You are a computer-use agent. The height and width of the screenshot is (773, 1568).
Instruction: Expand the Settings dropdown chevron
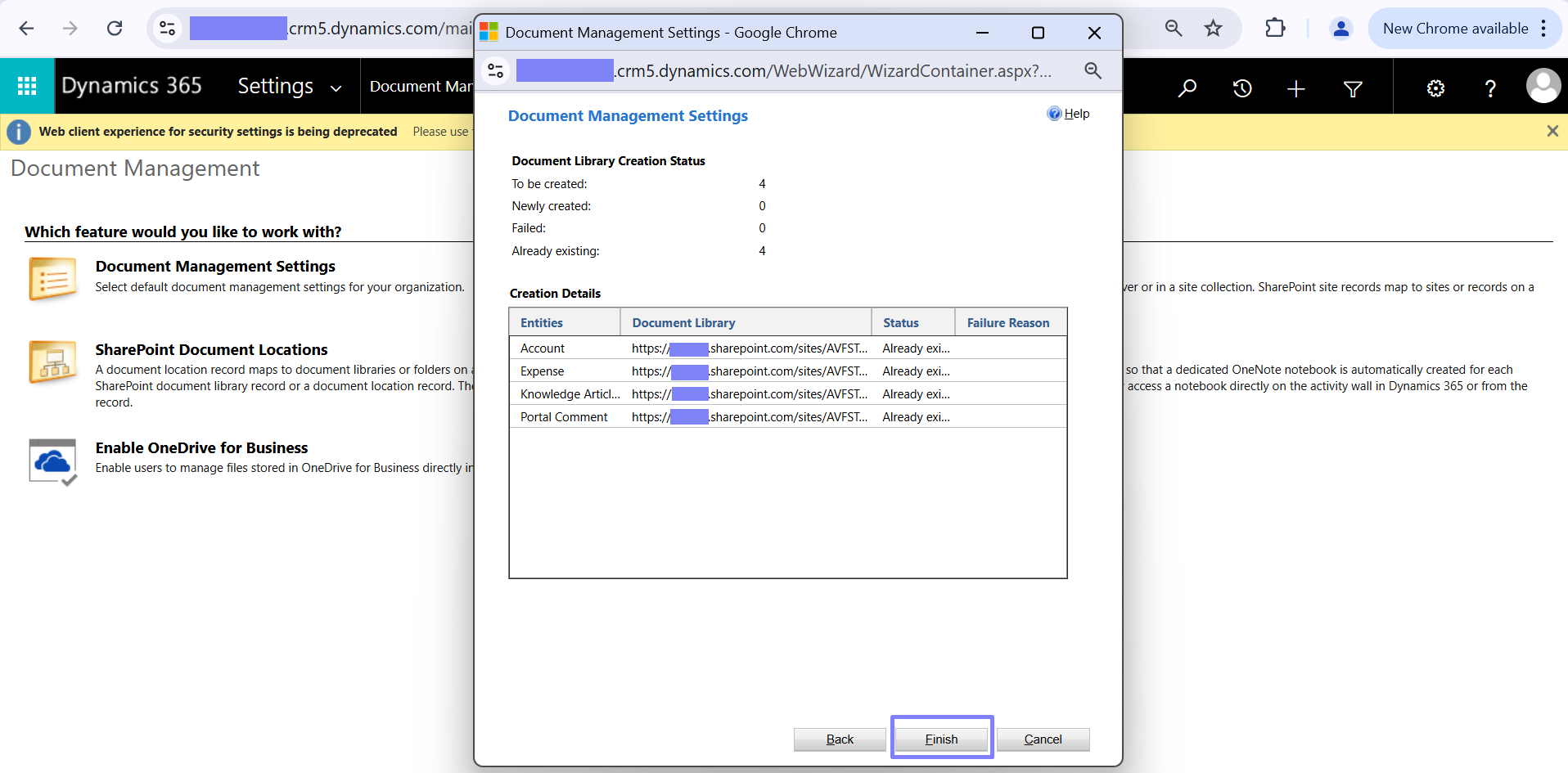336,88
